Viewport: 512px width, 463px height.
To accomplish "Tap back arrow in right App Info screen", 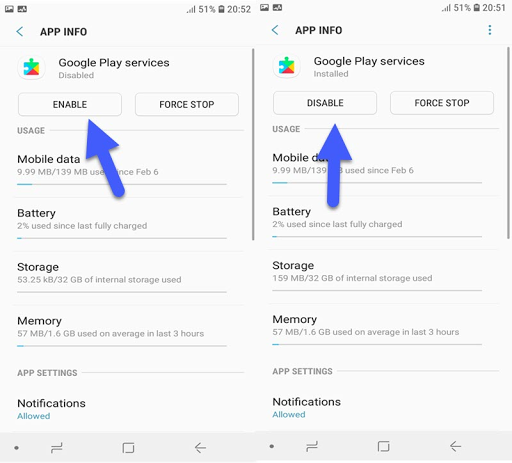I will [x=275, y=30].
